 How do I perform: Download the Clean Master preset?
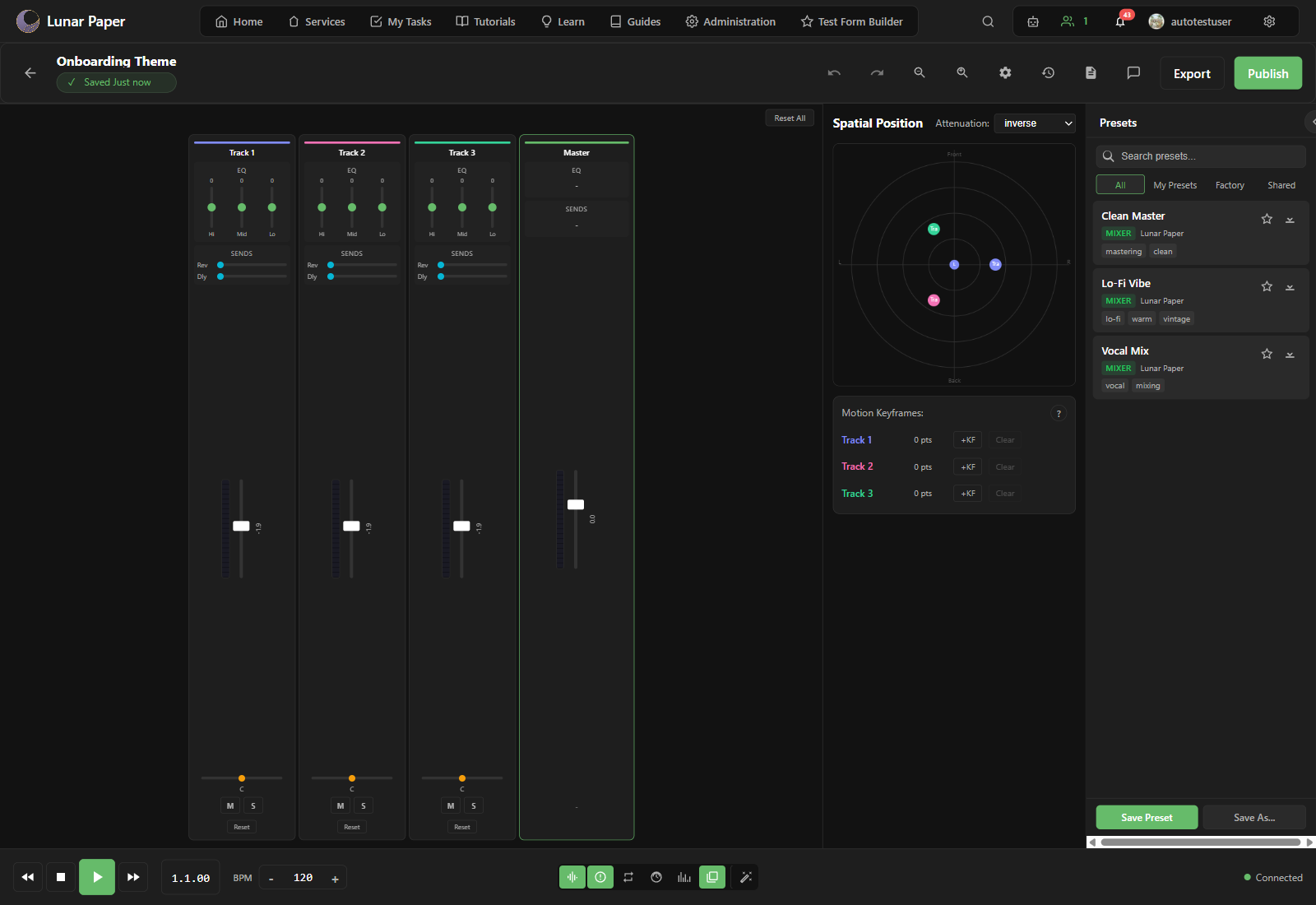click(1290, 219)
